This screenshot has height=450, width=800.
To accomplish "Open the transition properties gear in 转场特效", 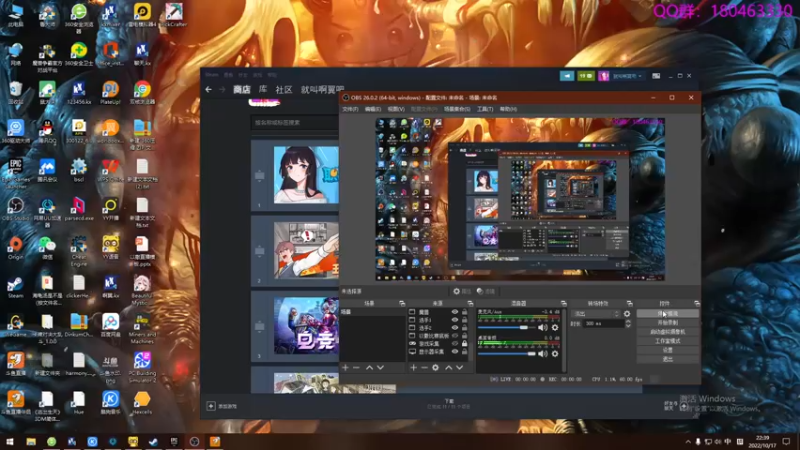I will (627, 314).
